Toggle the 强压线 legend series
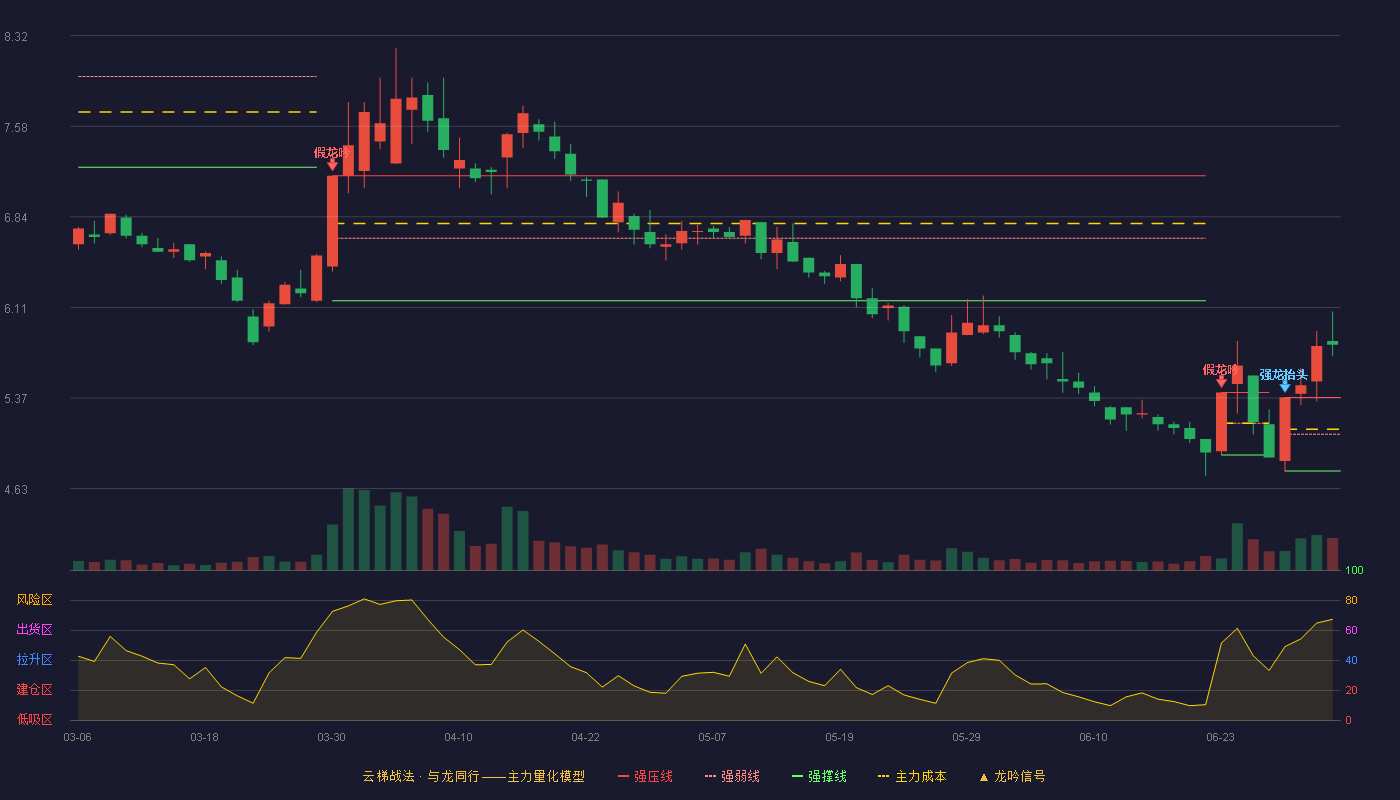Image resolution: width=1400 pixels, height=800 pixels. click(645, 776)
